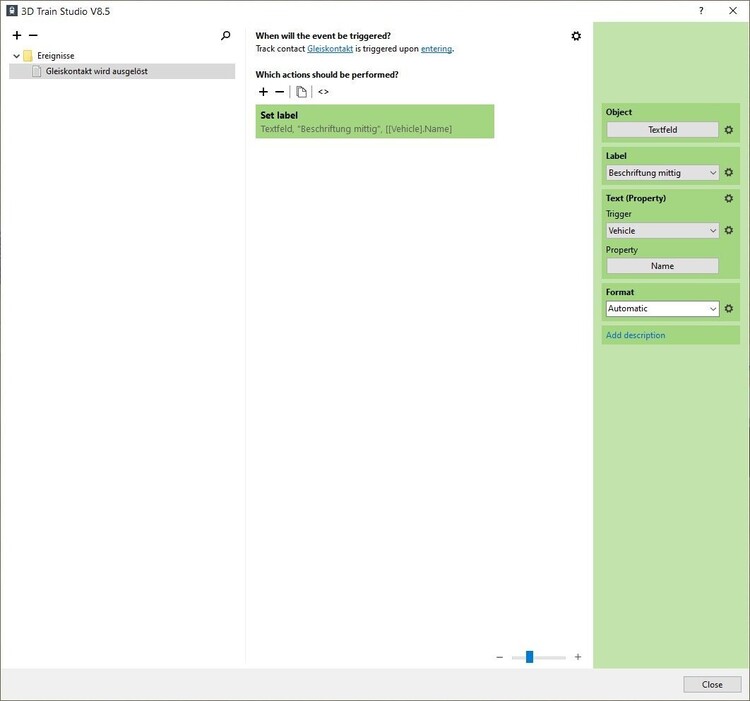Click the copy/paste action icon
Screen dimensions: 750x701
click(301, 92)
